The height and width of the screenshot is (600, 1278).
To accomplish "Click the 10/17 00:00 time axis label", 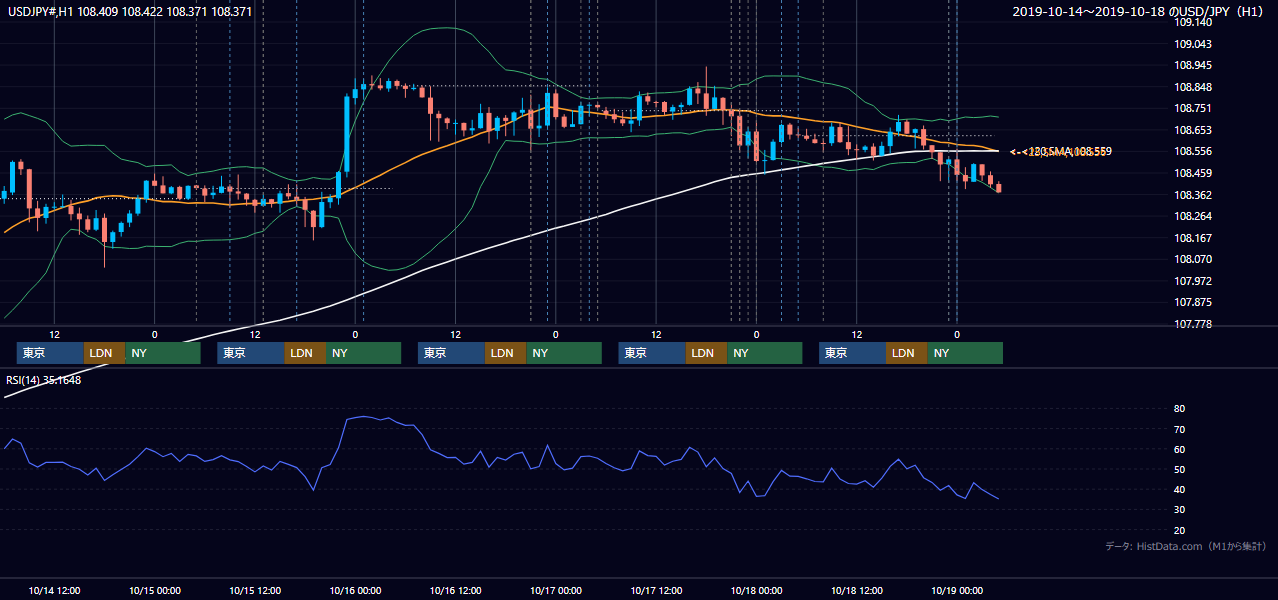I will 556,590.
